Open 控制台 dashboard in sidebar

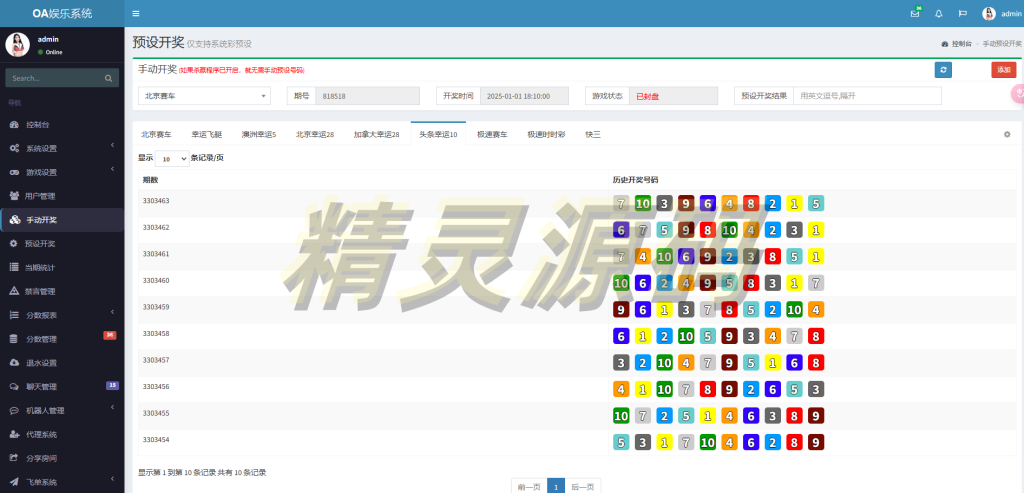[62, 125]
